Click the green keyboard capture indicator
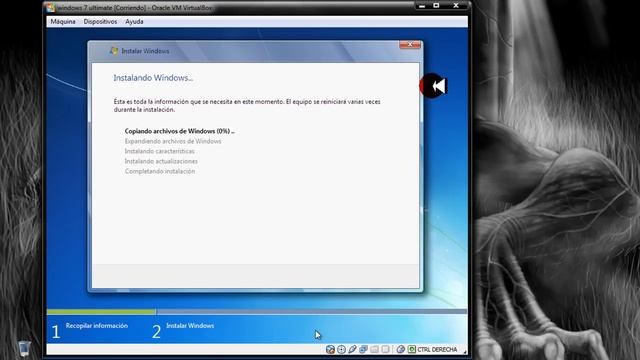This screenshot has width=640, height=360. pos(412,349)
